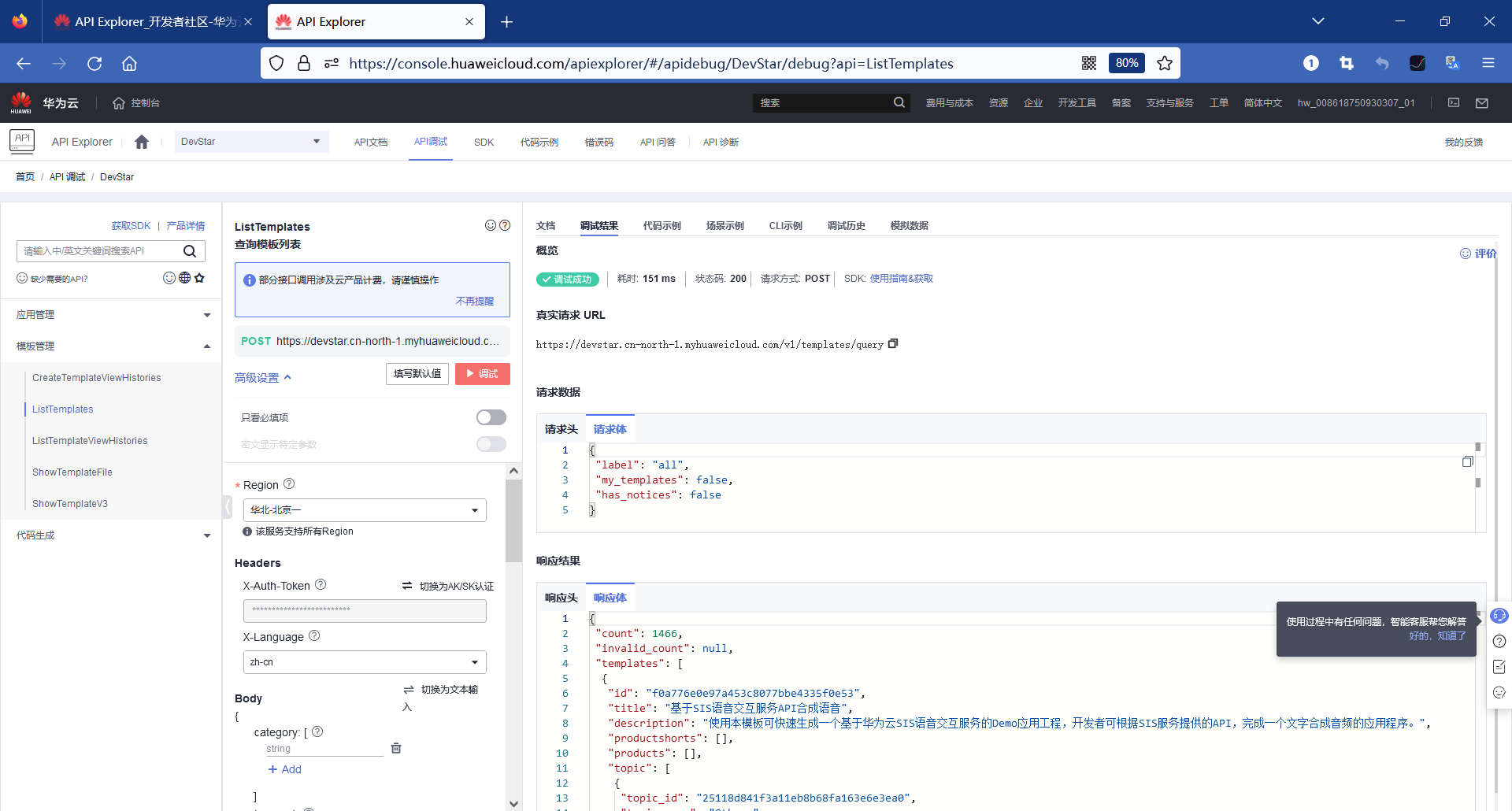Switch to the 错误码 tab
Image resolution: width=1512 pixels, height=811 pixels.
[599, 143]
